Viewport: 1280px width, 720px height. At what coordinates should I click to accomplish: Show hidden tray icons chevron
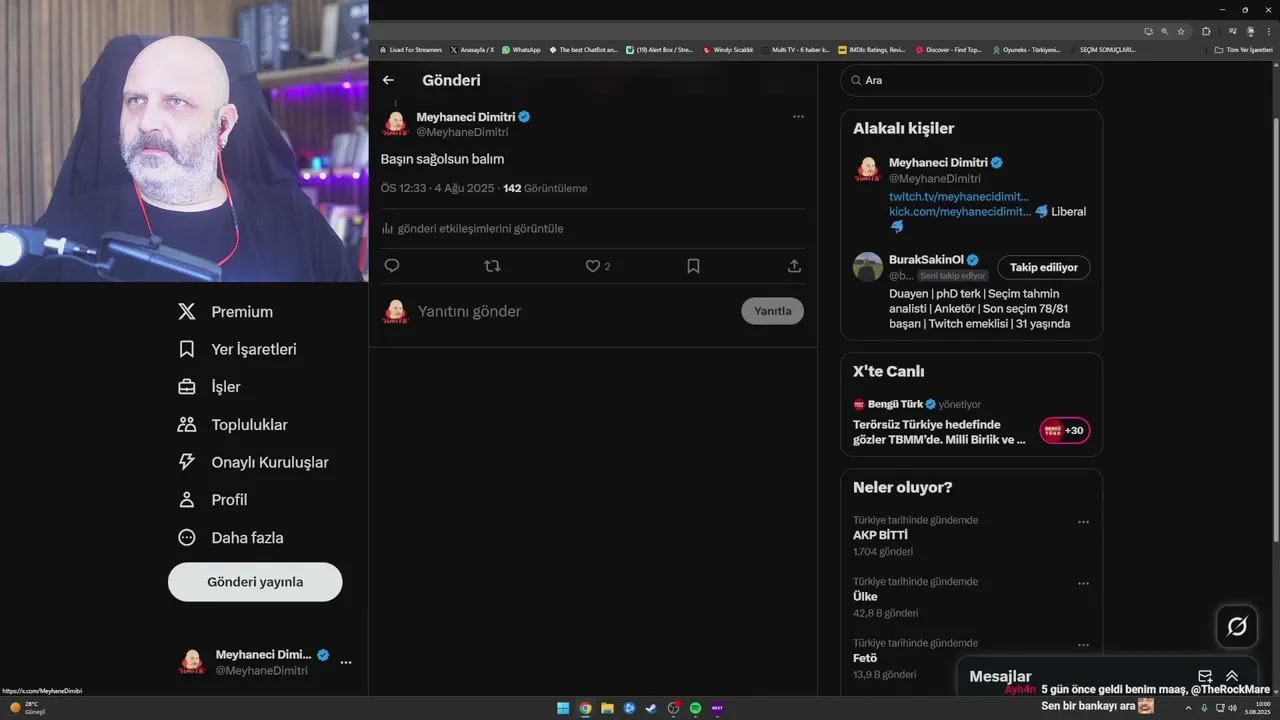1188,708
